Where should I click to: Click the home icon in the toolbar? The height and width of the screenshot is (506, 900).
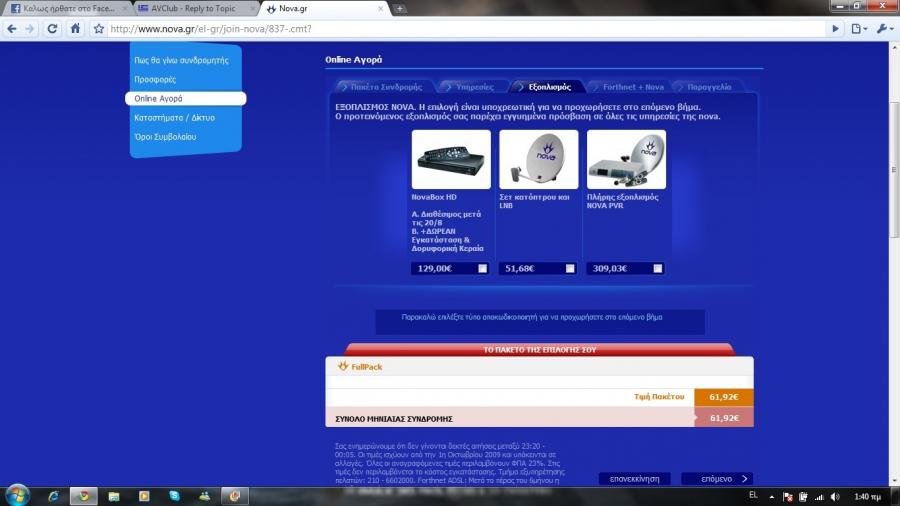coord(75,29)
